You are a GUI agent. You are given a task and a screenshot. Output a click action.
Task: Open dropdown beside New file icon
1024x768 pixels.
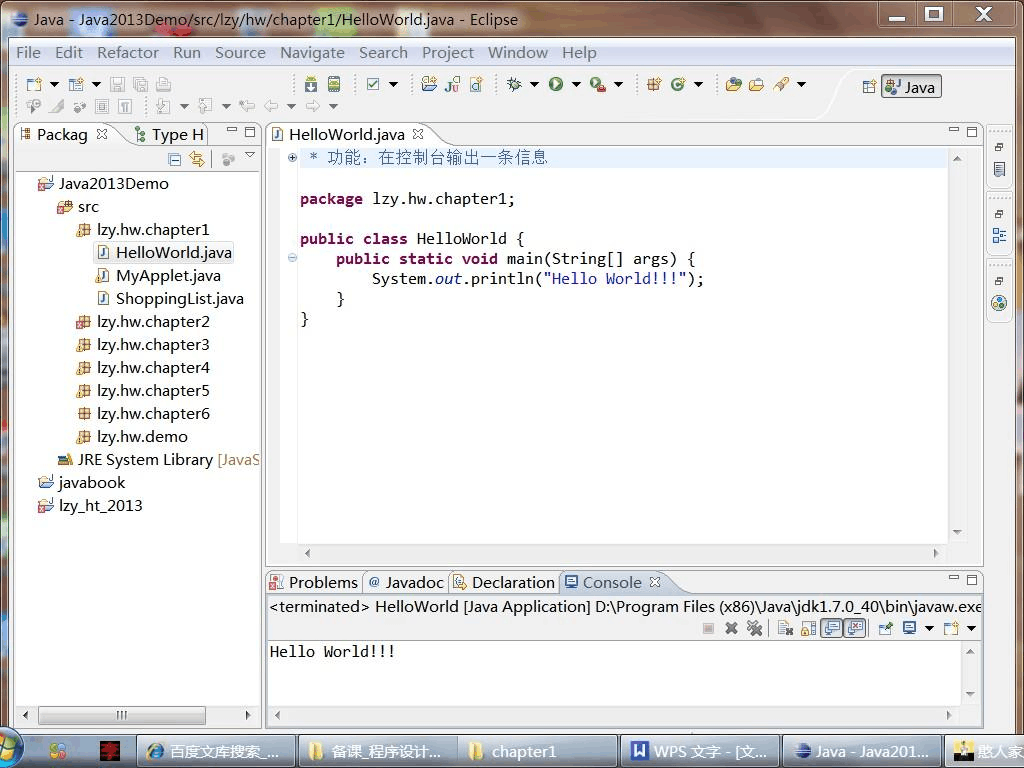point(54,84)
